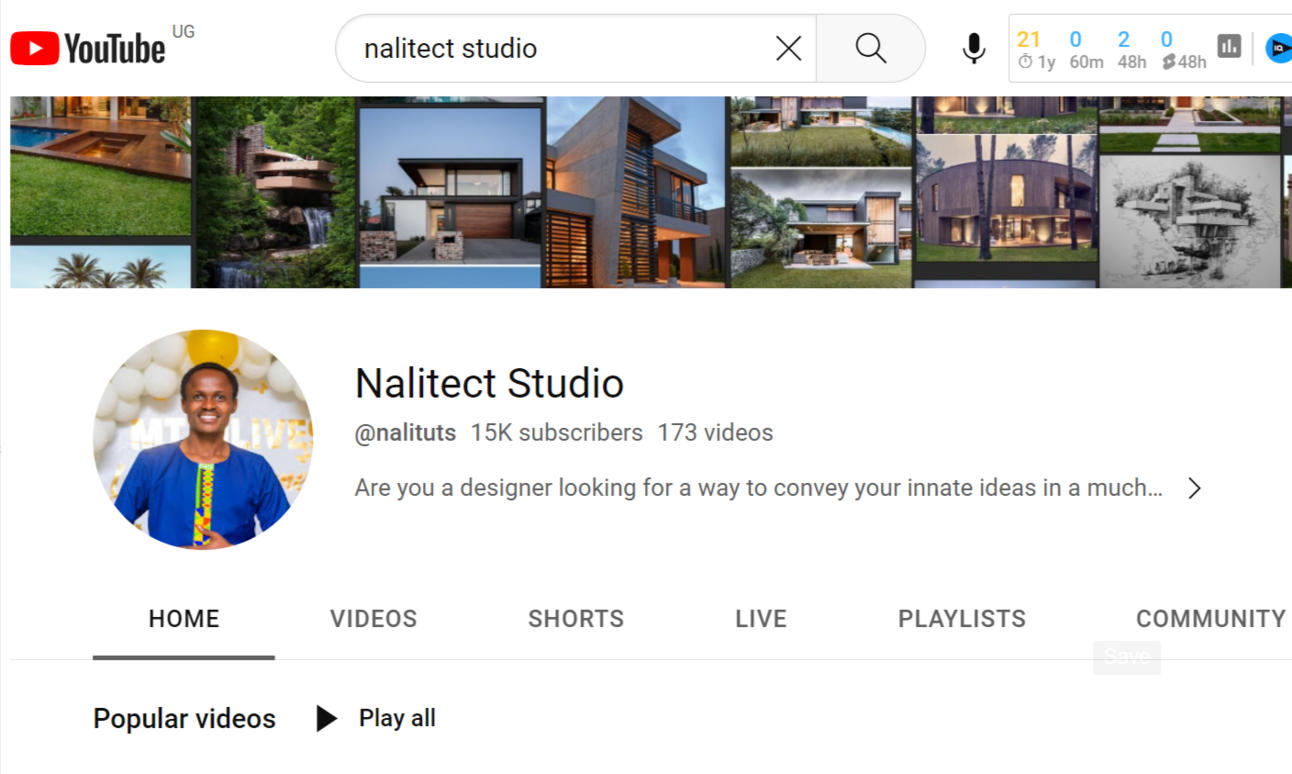Click the @nalituts channel handle
This screenshot has width=1292, height=774.
[406, 432]
